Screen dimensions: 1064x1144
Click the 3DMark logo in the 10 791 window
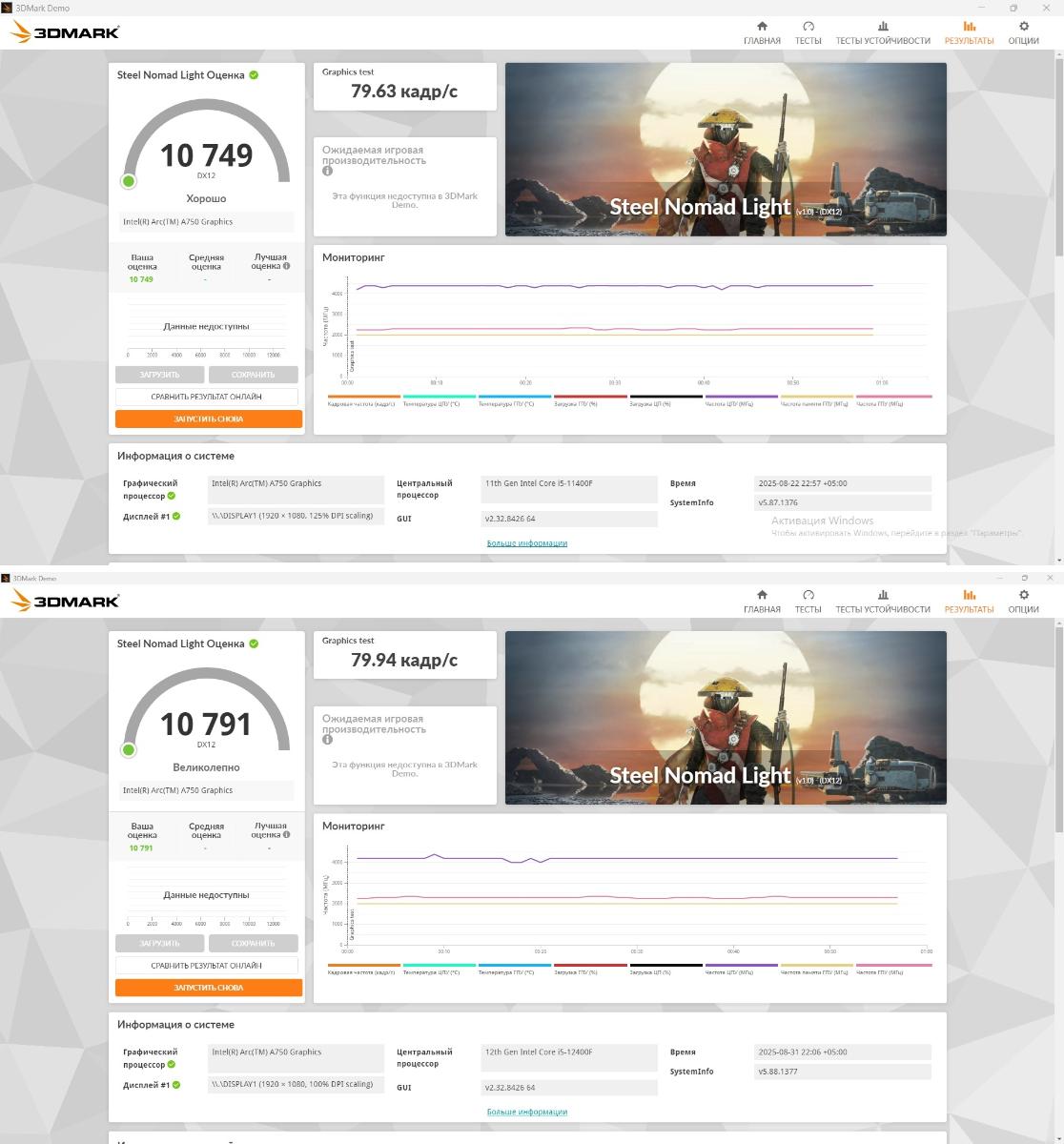64,601
